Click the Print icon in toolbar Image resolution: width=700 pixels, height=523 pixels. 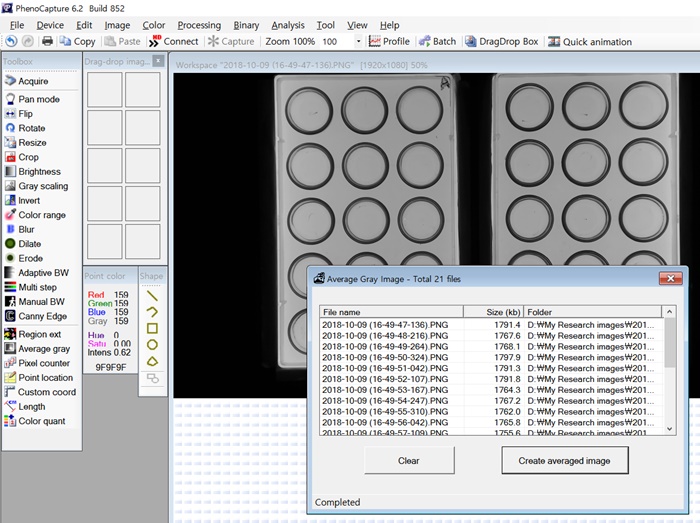pos(47,42)
